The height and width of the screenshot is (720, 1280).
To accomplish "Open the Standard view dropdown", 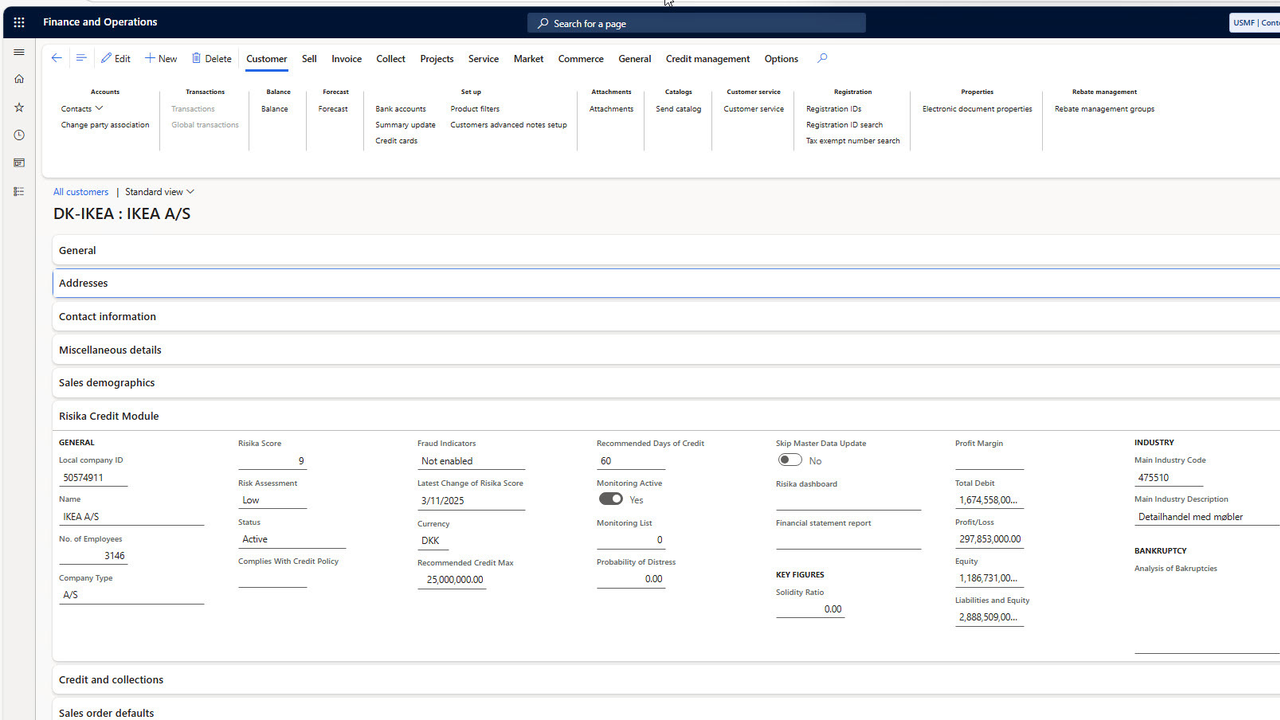I will click(160, 192).
